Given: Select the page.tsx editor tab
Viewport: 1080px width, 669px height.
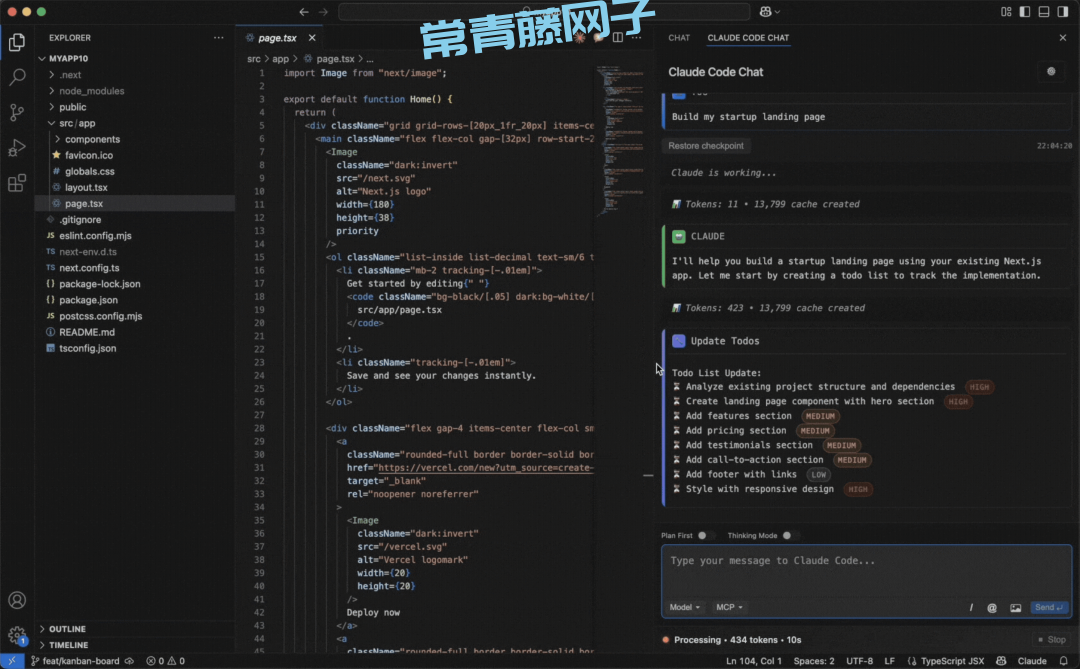Looking at the screenshot, I should [276, 38].
